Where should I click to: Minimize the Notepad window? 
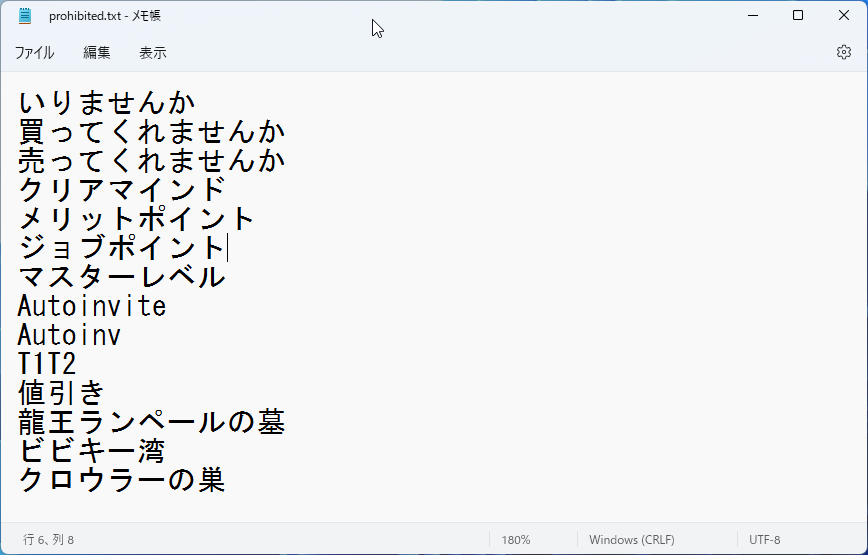tap(753, 15)
